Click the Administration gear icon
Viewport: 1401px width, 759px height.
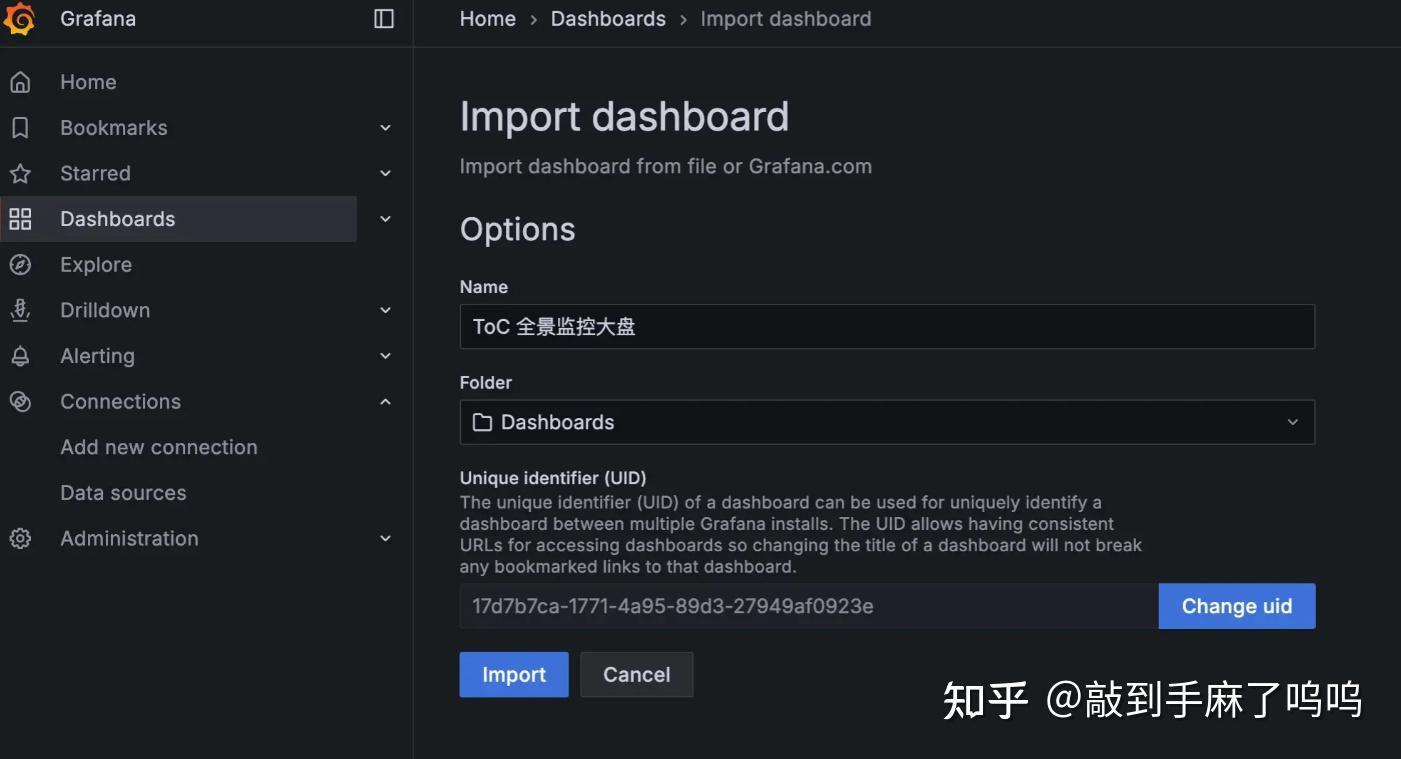click(20, 538)
